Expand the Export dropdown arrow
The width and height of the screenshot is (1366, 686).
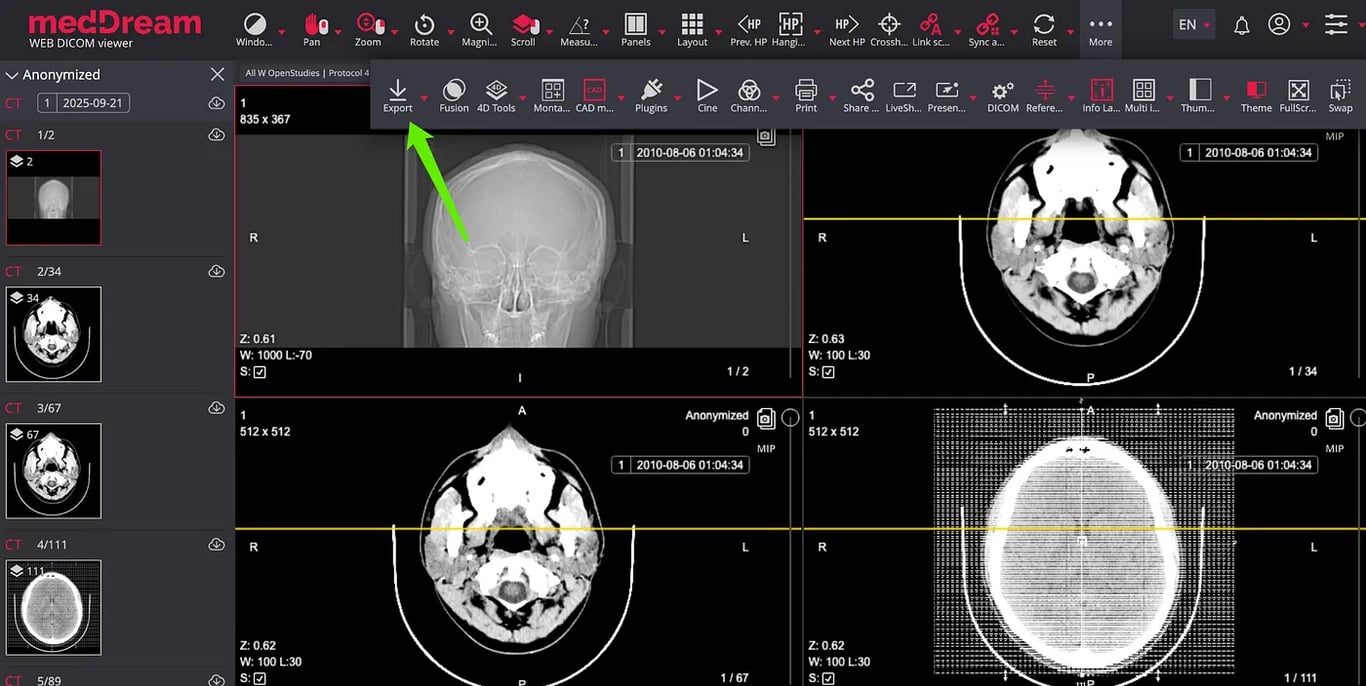point(424,99)
